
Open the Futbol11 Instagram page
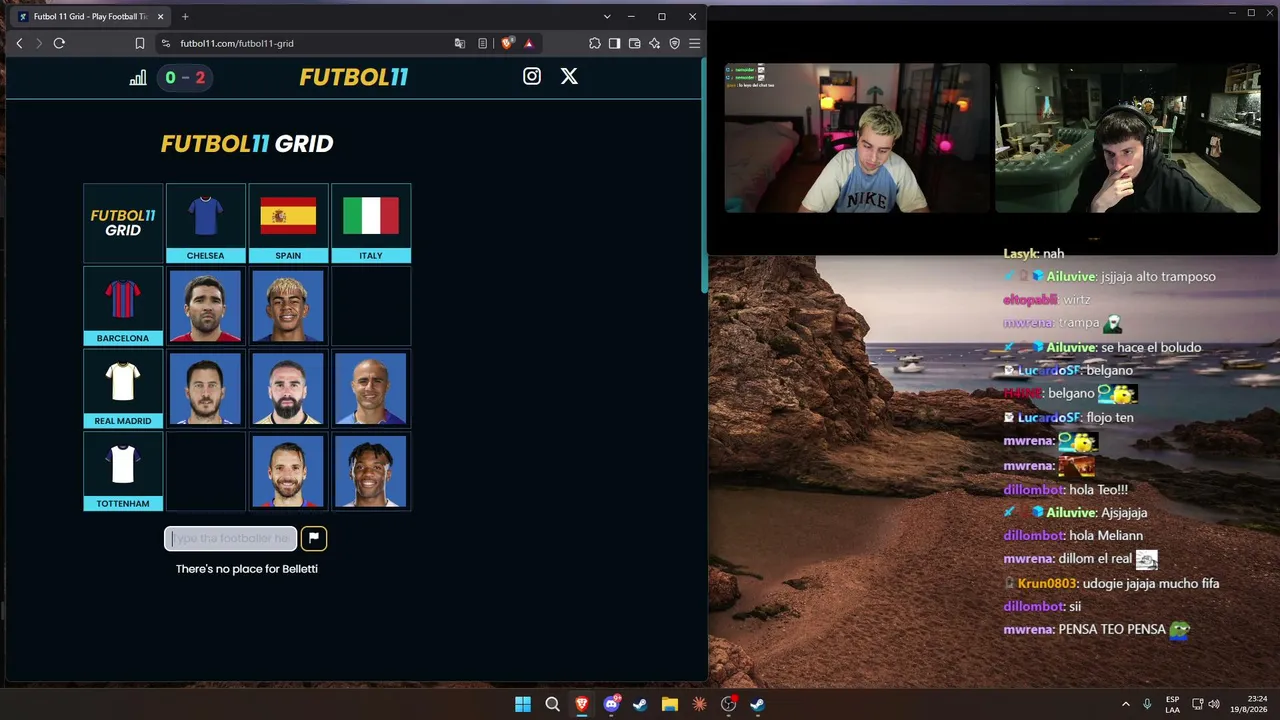(x=532, y=76)
